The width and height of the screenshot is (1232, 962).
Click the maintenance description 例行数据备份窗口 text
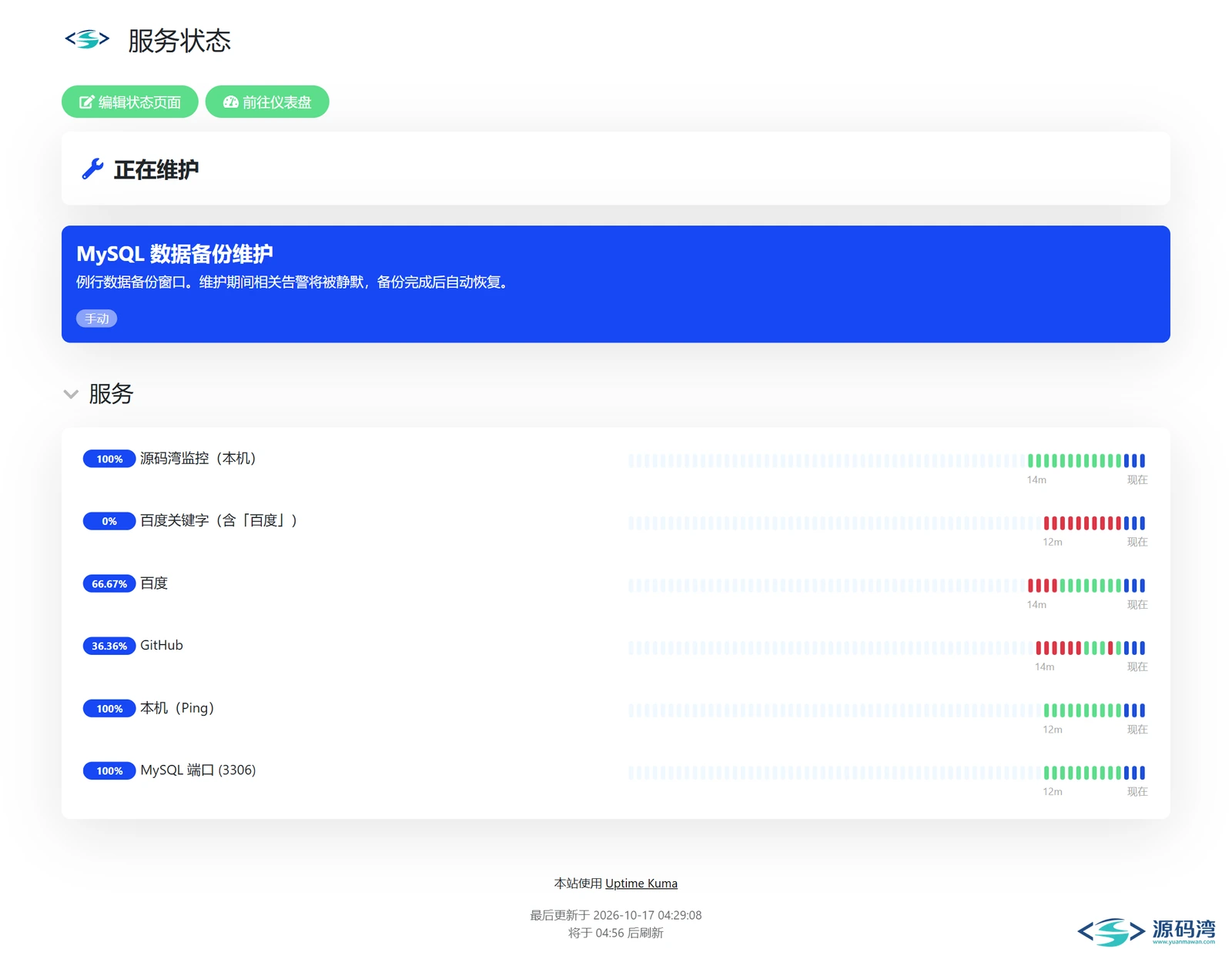293,282
